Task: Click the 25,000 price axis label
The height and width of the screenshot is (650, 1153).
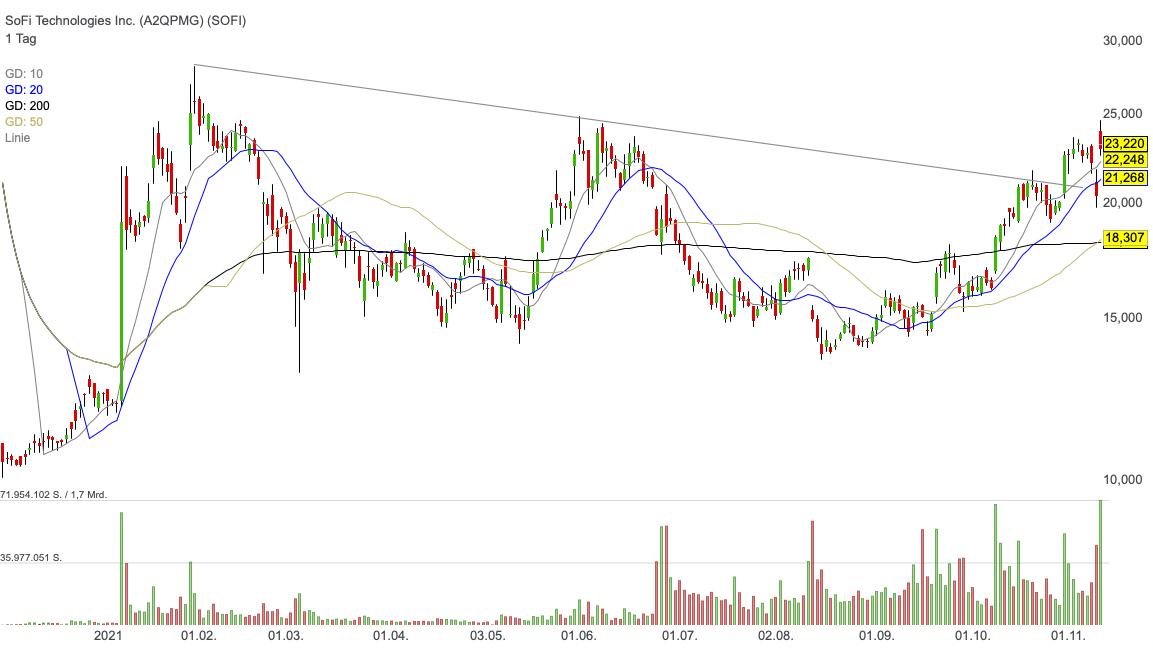Action: [1123, 114]
